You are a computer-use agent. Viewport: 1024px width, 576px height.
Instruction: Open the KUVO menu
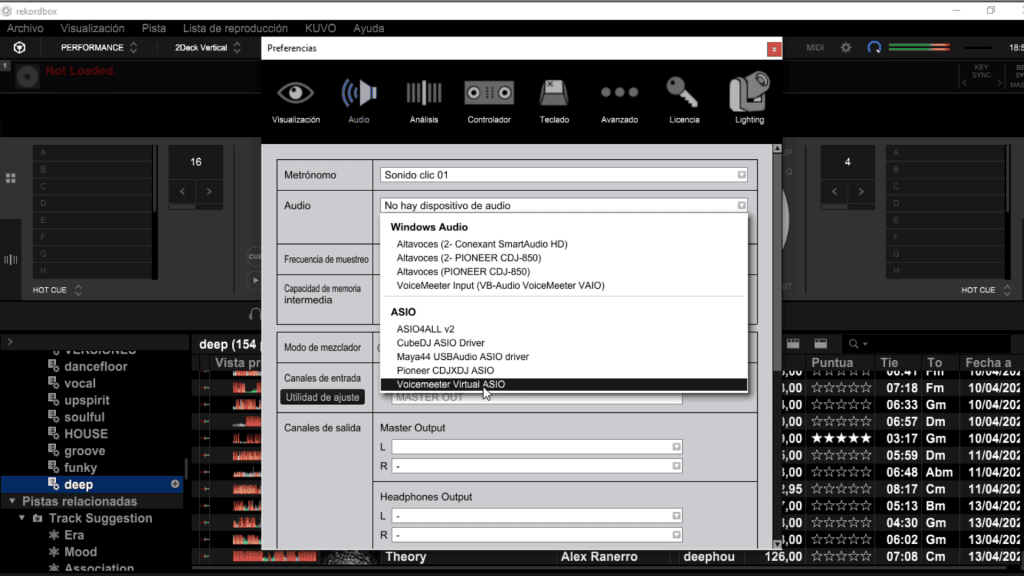coord(320,29)
